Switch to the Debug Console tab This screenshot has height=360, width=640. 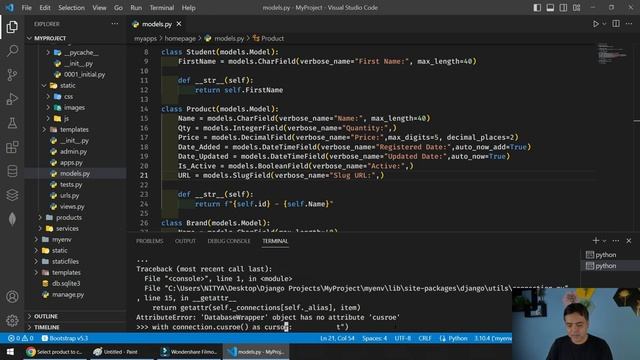[229, 241]
